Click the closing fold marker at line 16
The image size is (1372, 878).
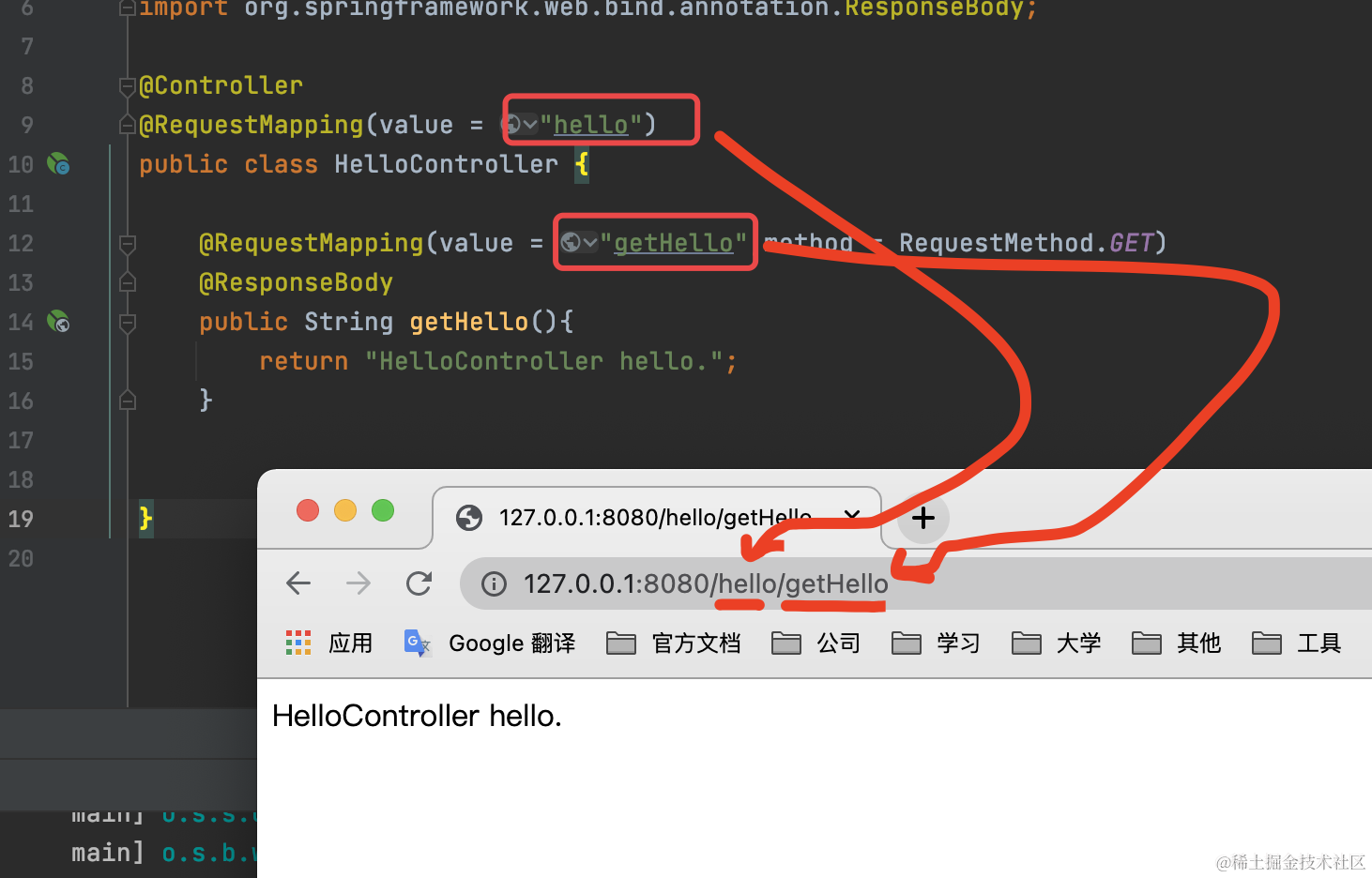[x=128, y=401]
